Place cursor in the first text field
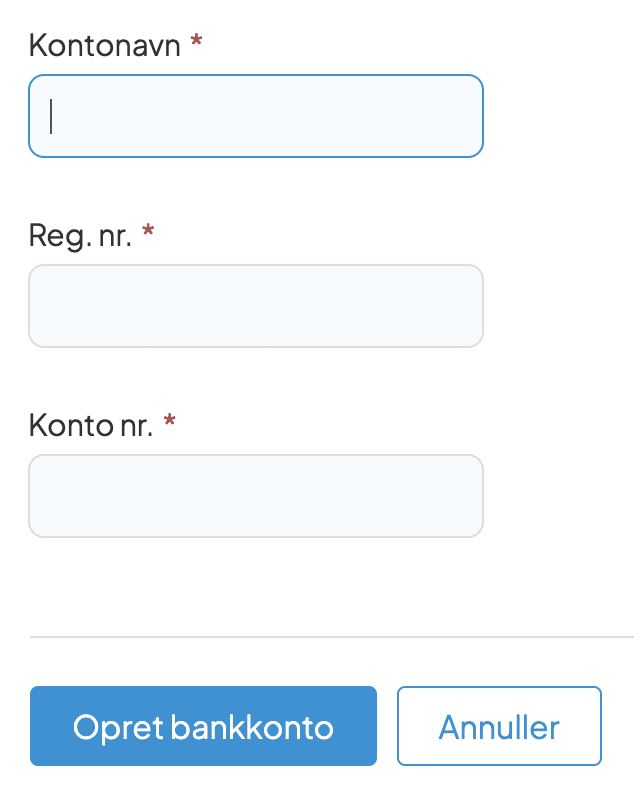This screenshot has height=788, width=634. point(256,116)
